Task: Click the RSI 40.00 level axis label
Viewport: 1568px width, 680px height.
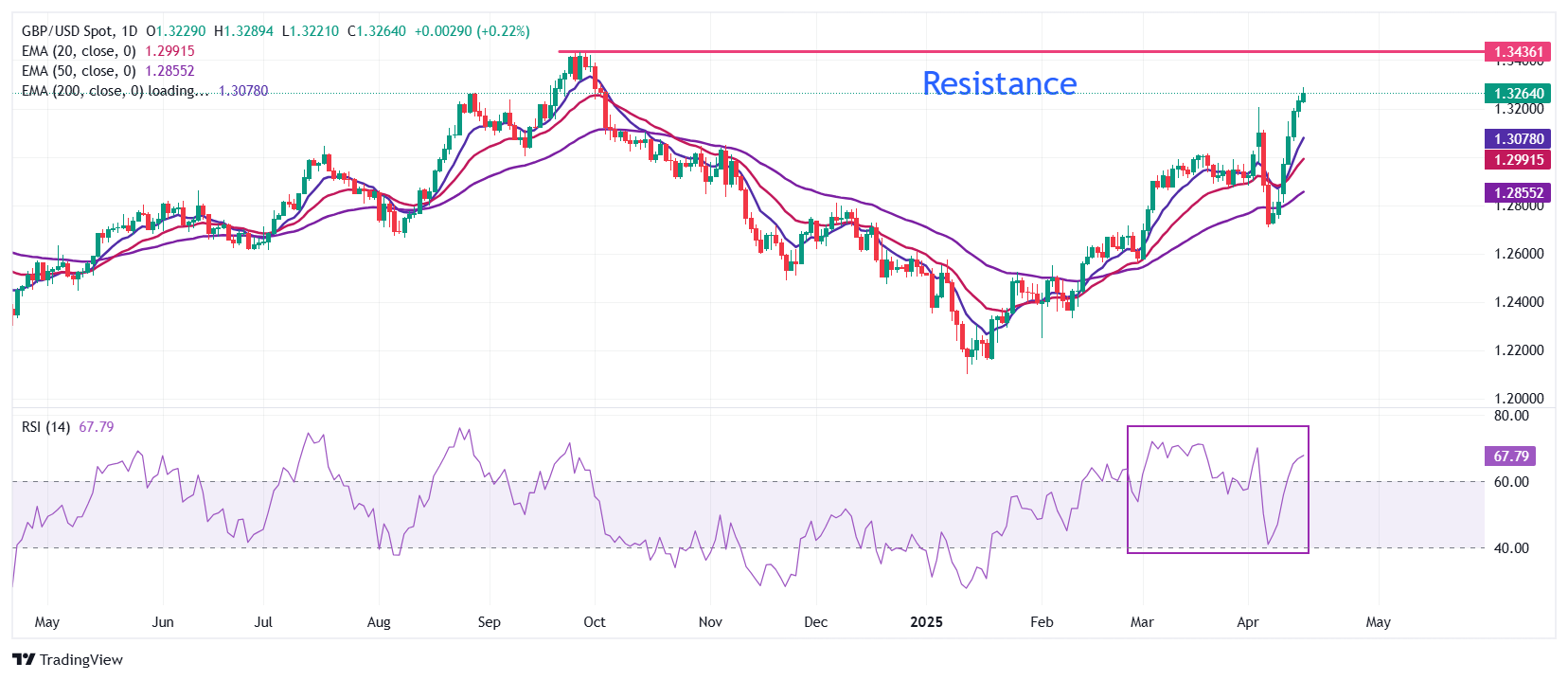Action: 1511,548
